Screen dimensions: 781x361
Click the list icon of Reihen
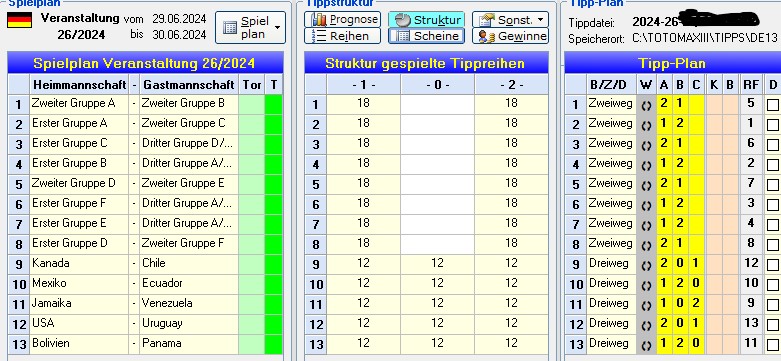tap(318, 36)
